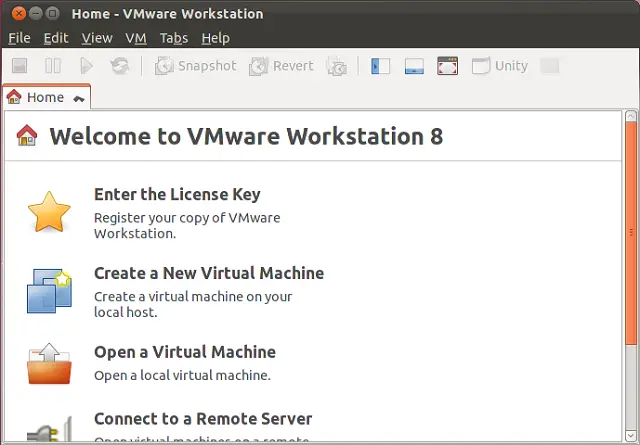Viewport: 640px width, 445px height.
Task: Click "Register your copy of VMware Workstation." text
Action: 187,226
